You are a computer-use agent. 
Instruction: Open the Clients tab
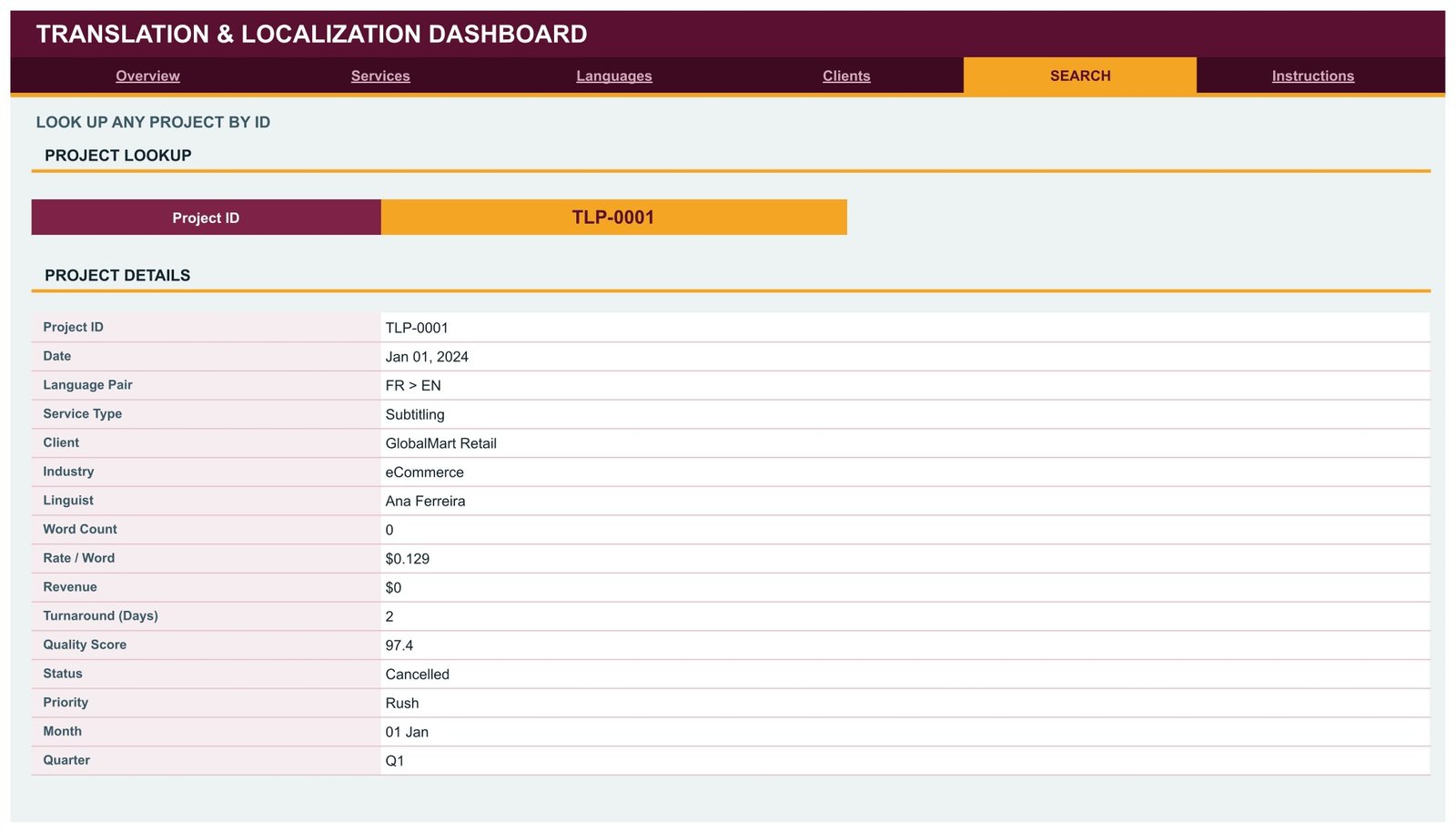coord(846,76)
